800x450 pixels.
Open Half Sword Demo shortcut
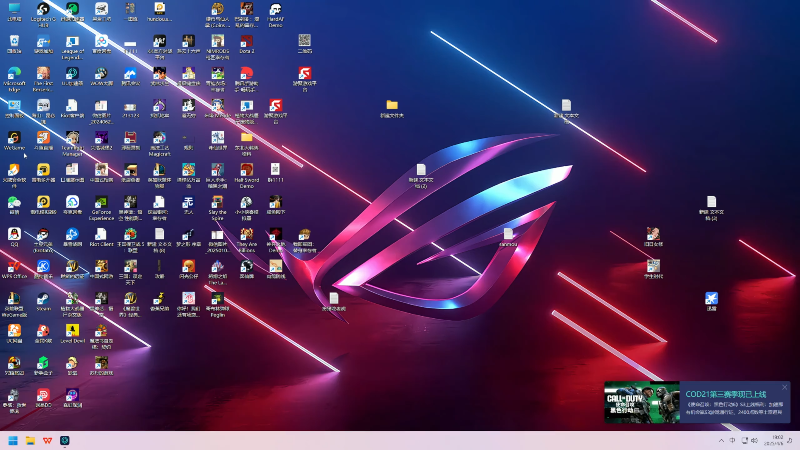coord(246,176)
